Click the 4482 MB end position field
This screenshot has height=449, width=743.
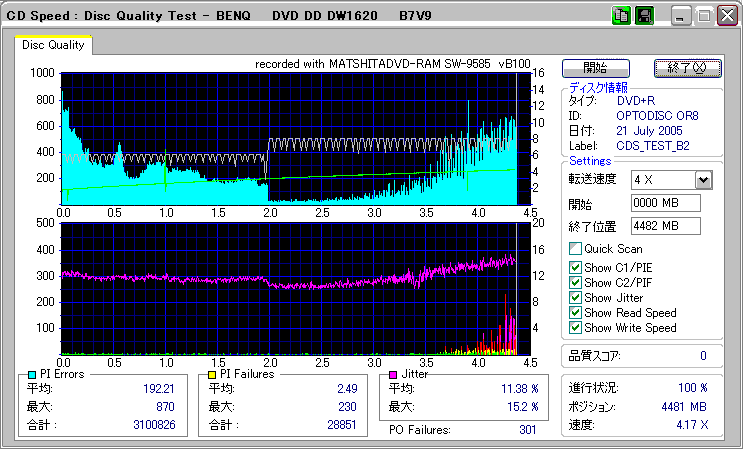664,225
